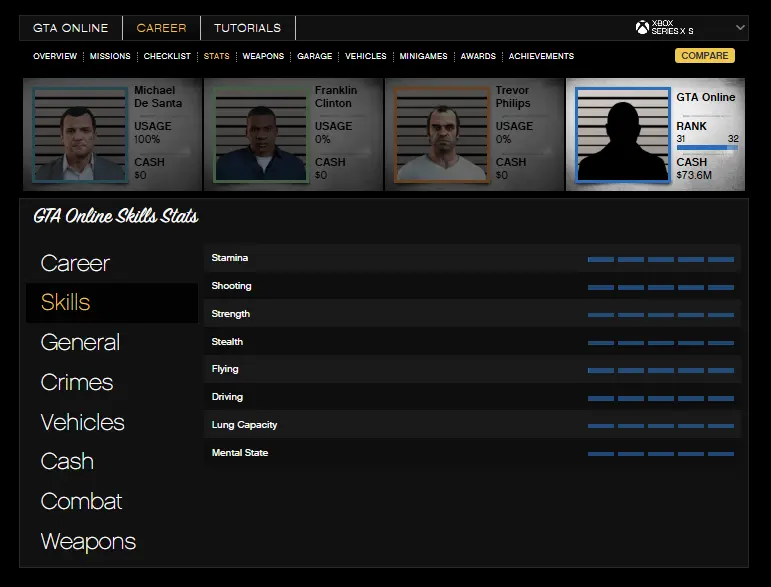
Task: Go to the Weapons submenu link
Action: click(263, 56)
